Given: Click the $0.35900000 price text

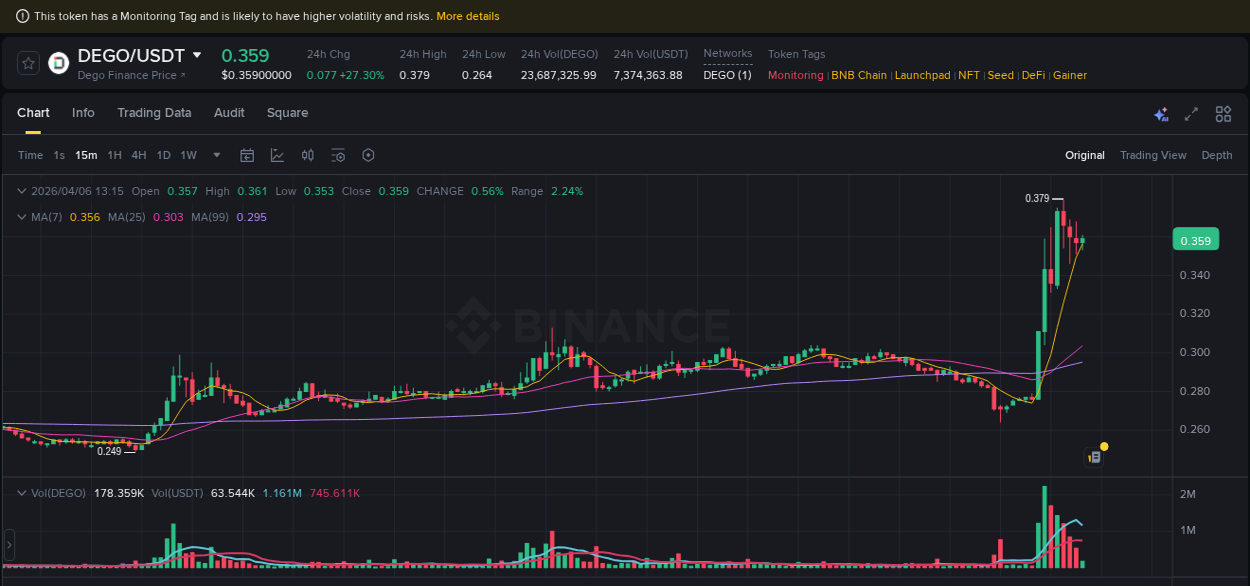Looking at the screenshot, I should (257, 75).
